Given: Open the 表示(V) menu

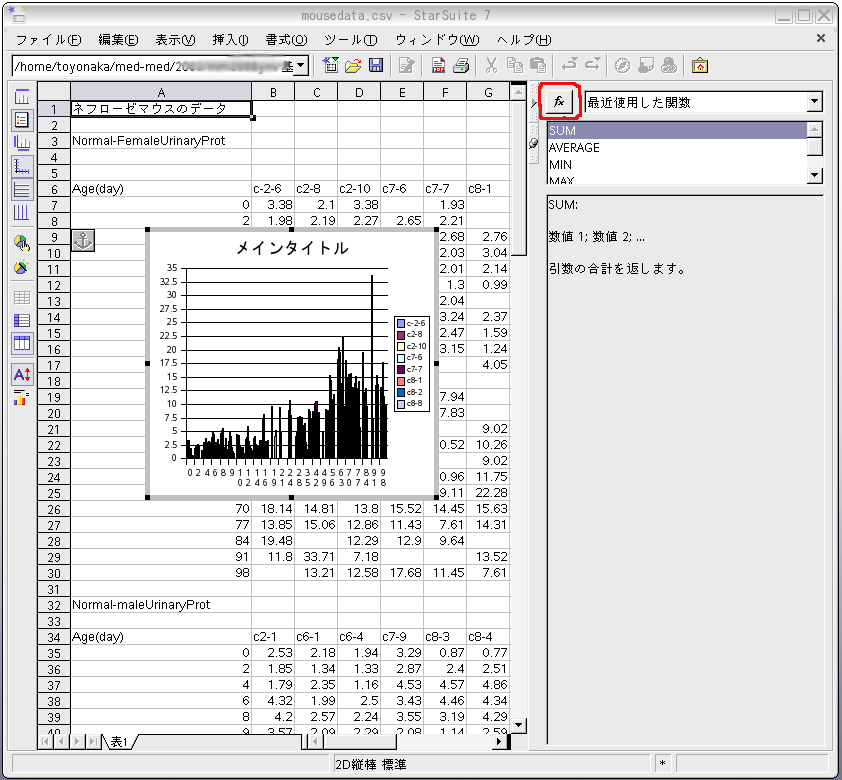Looking at the screenshot, I should (175, 40).
